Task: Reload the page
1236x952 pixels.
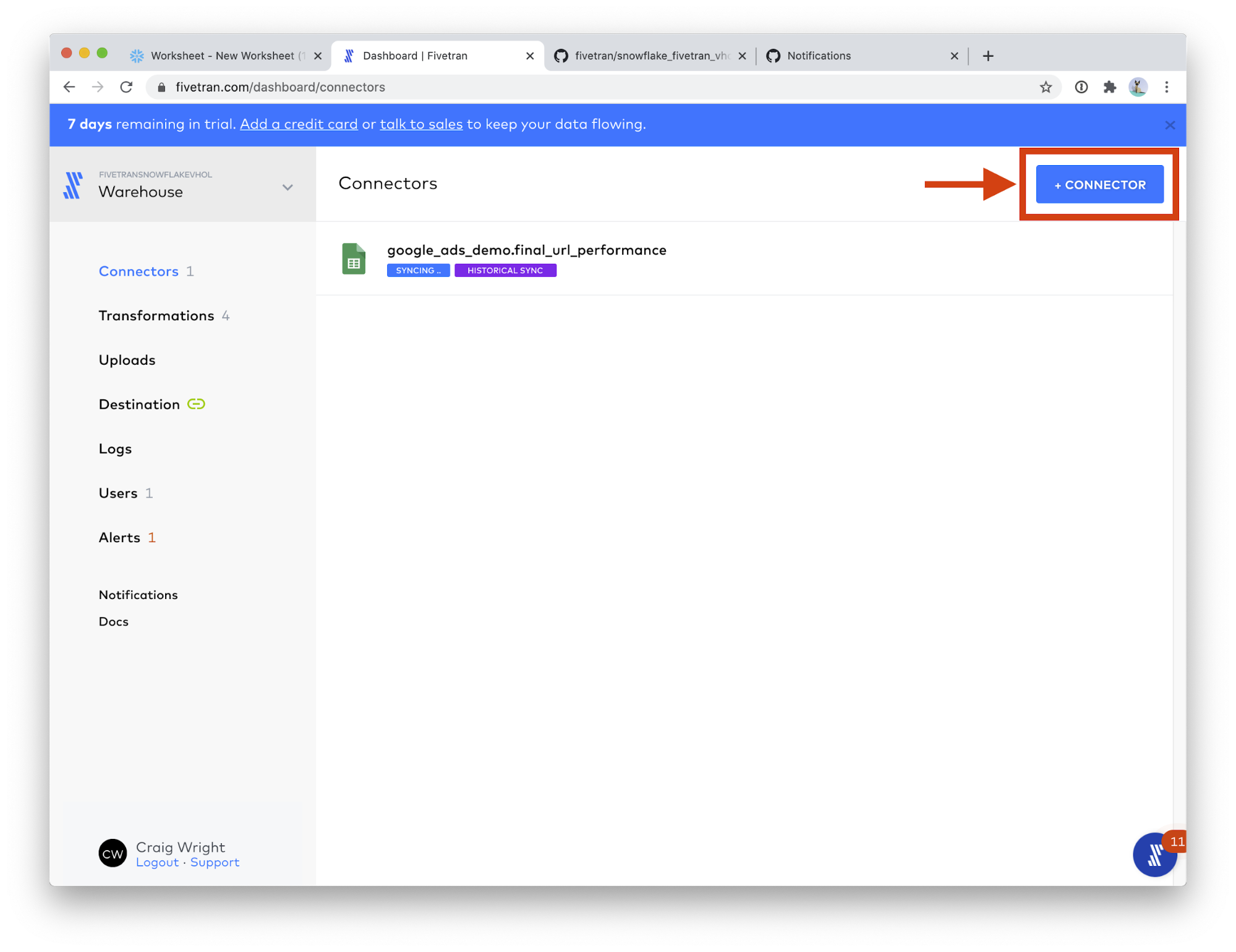Action: (127, 87)
